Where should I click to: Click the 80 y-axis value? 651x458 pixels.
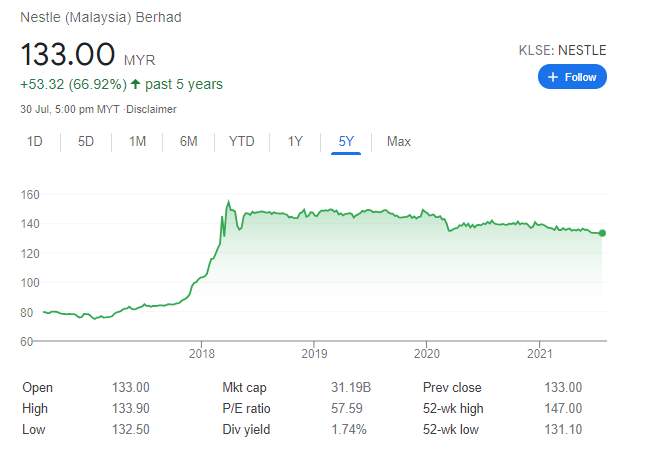coord(27,312)
